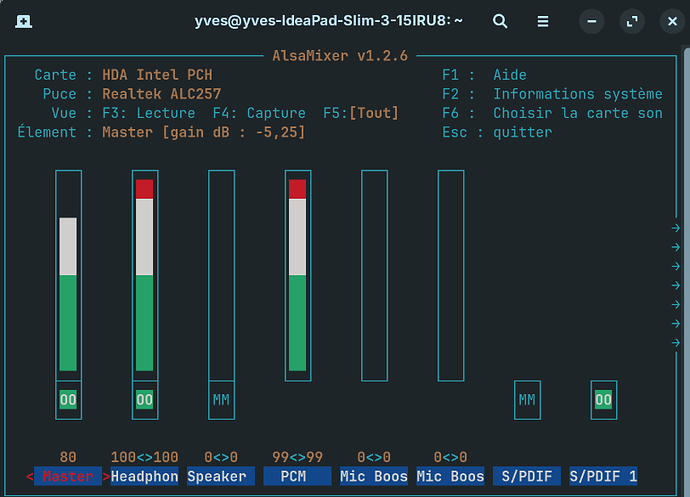Select the S/PDIF 1 channel label

click(603, 476)
